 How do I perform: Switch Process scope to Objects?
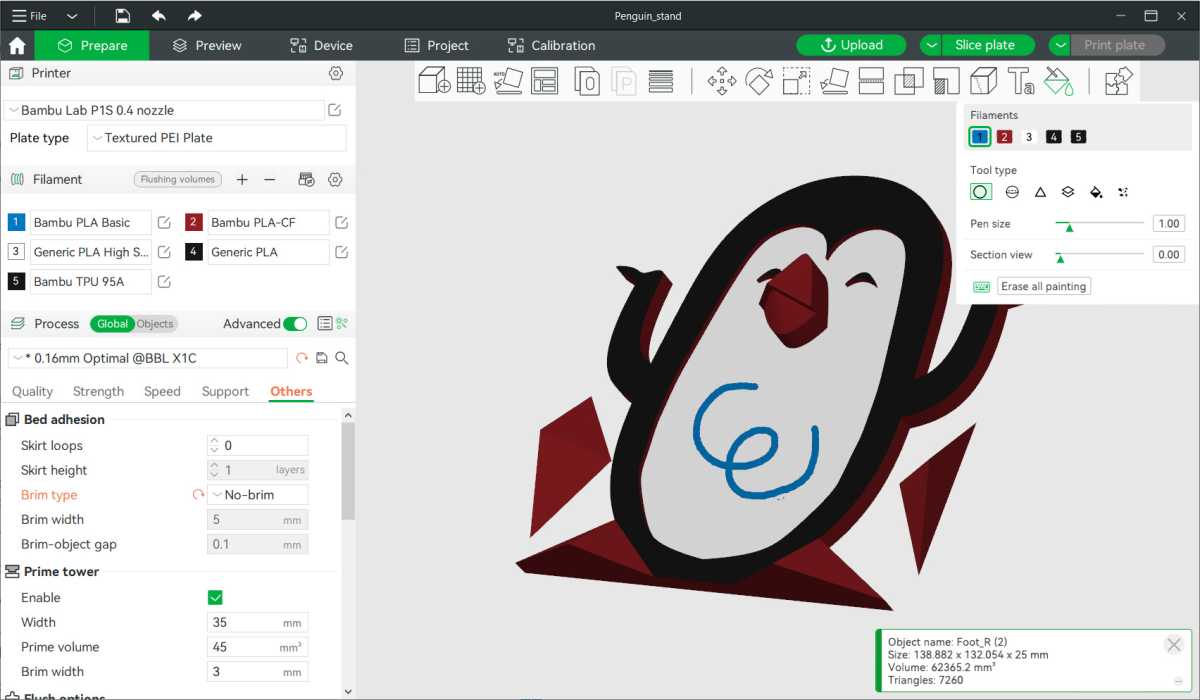[155, 324]
